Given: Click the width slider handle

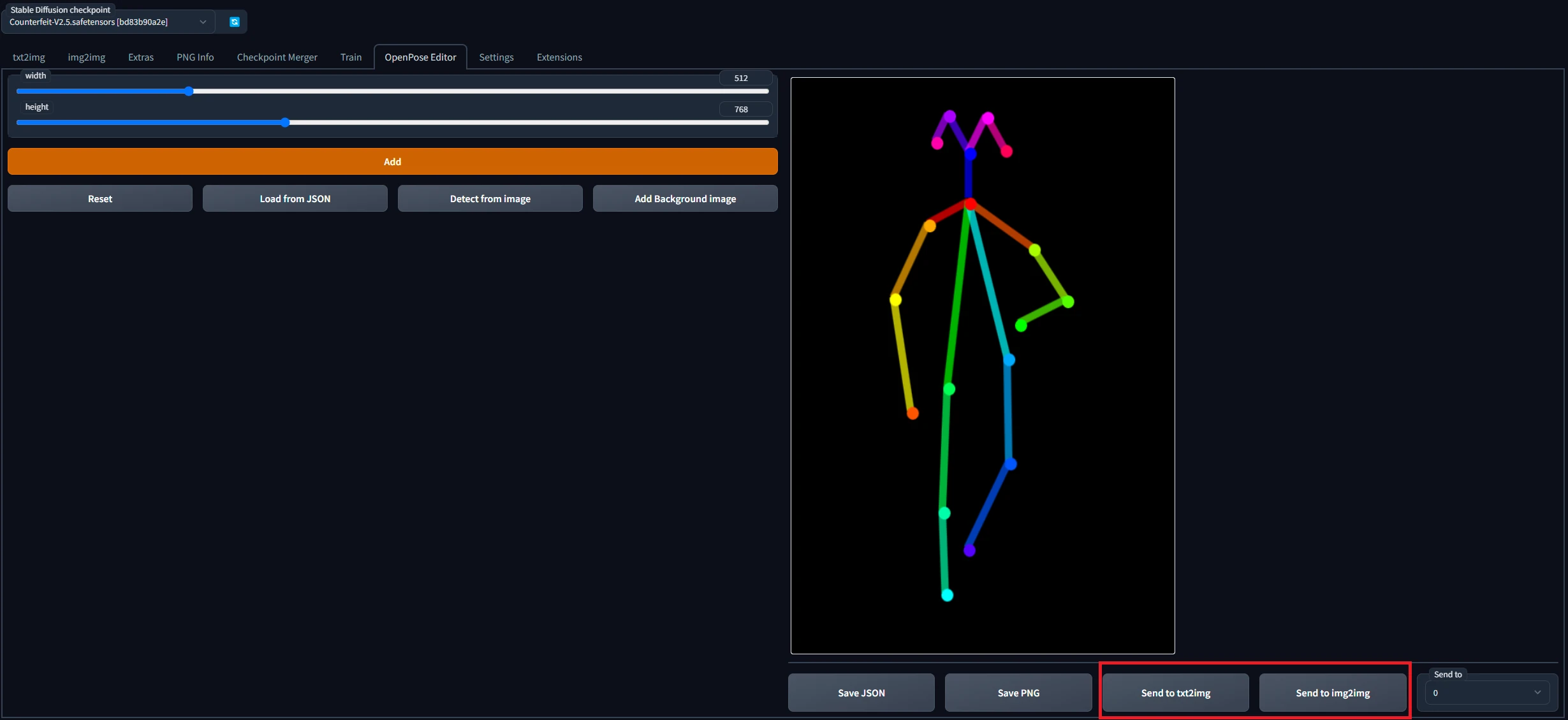Looking at the screenshot, I should point(189,91).
